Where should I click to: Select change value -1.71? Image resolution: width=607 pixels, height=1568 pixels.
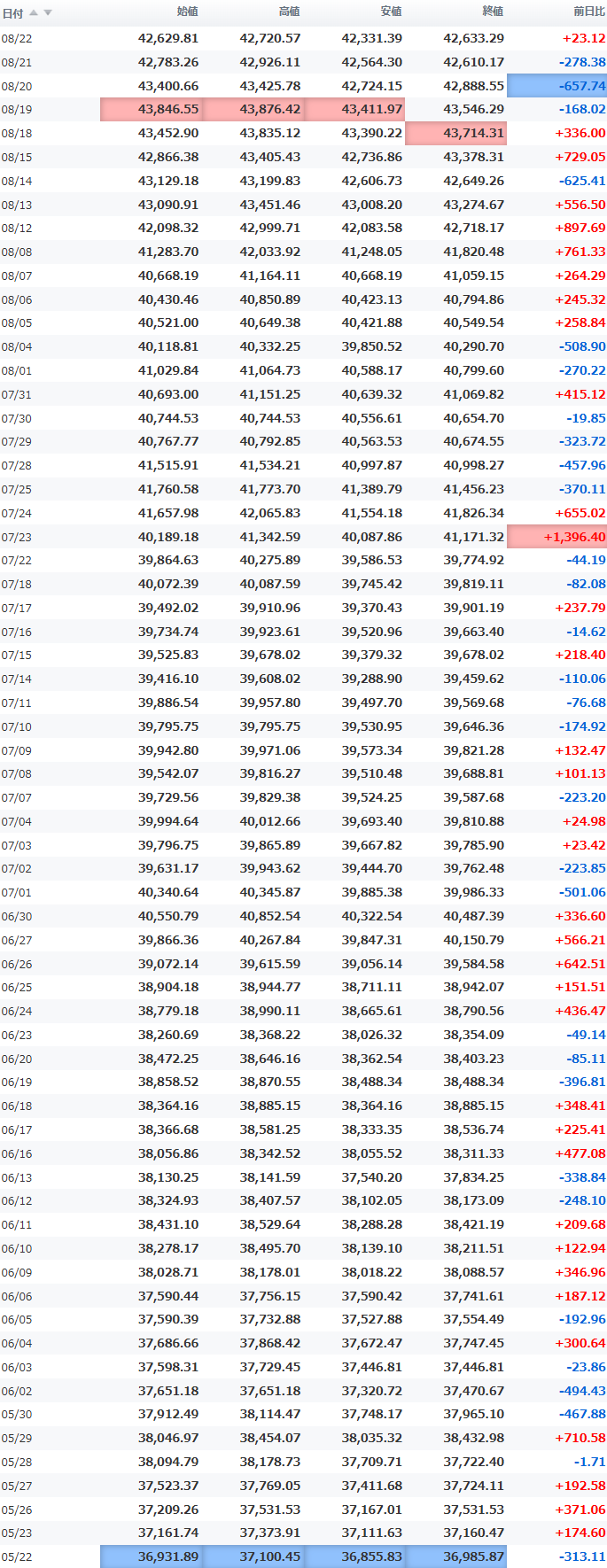click(589, 1462)
